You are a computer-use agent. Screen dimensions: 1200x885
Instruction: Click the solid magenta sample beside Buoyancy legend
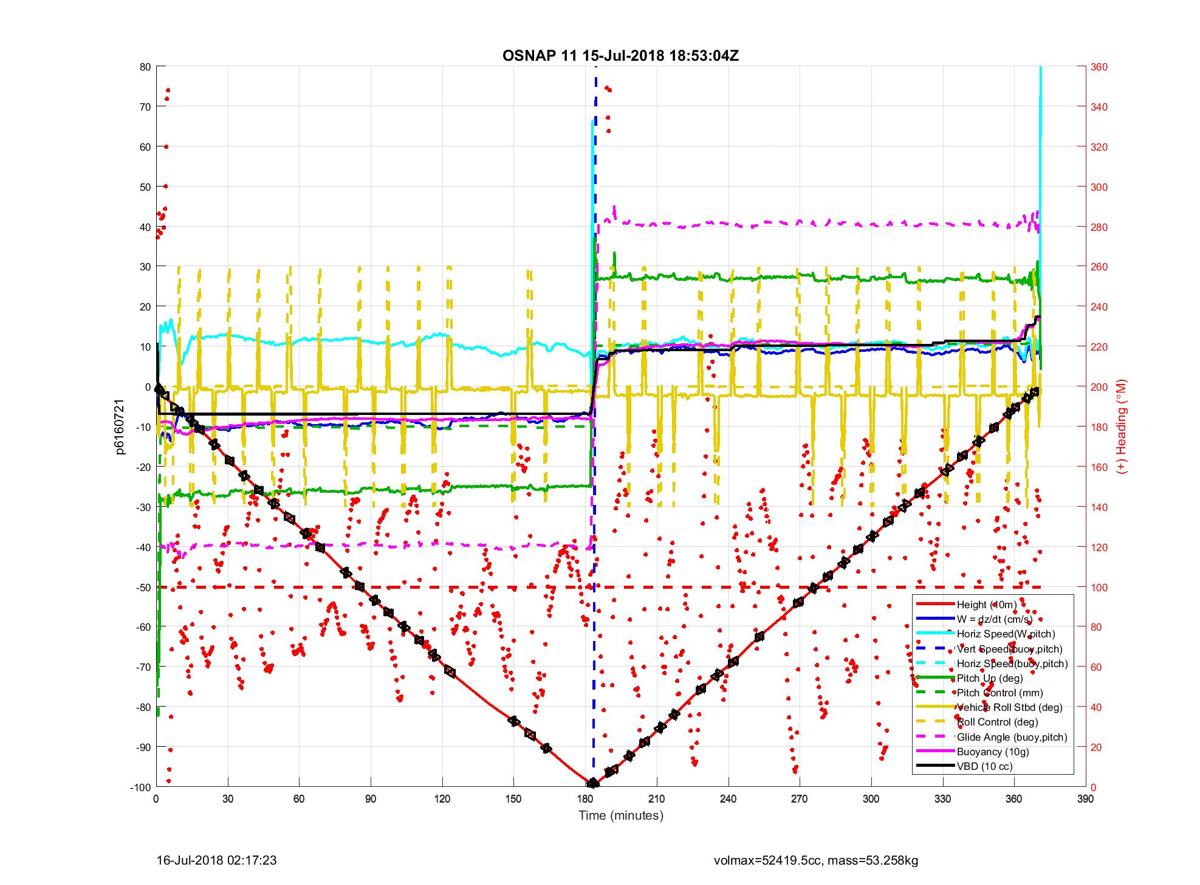[x=935, y=750]
